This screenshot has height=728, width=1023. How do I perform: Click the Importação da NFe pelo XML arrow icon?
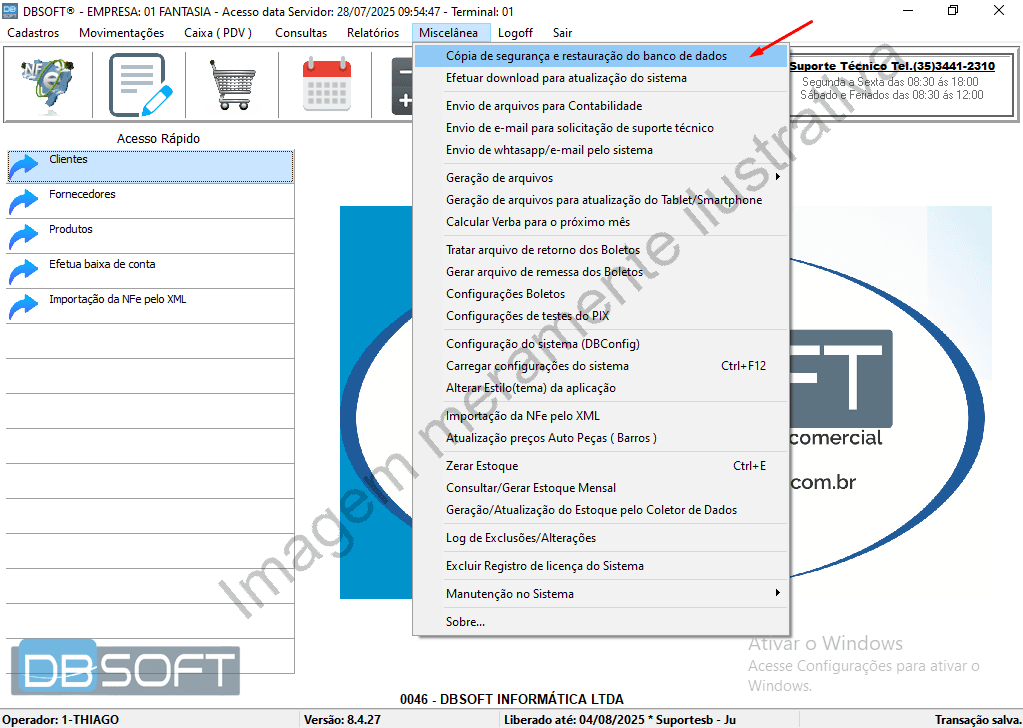pos(24,299)
